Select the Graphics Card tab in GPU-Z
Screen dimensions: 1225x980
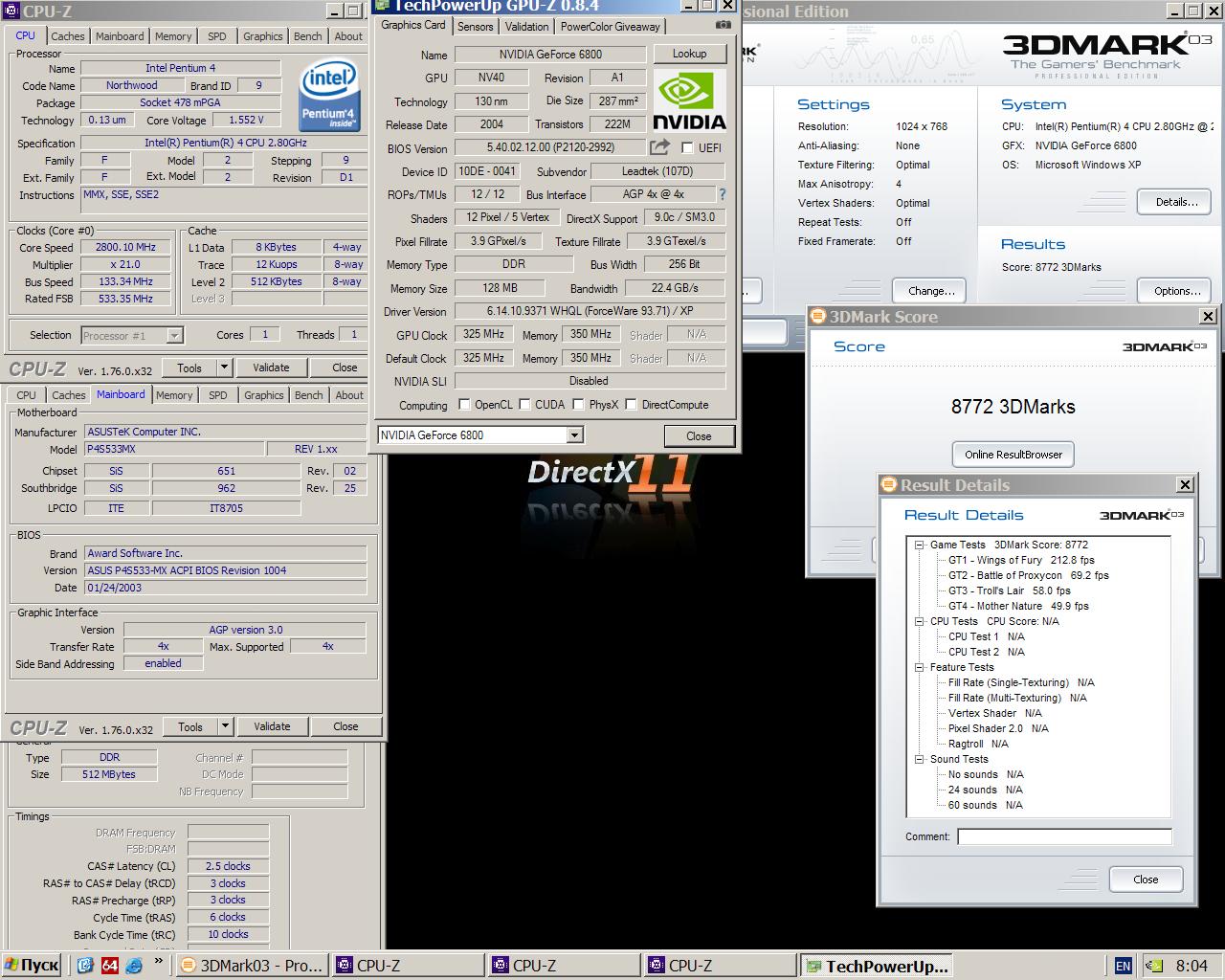click(x=413, y=25)
